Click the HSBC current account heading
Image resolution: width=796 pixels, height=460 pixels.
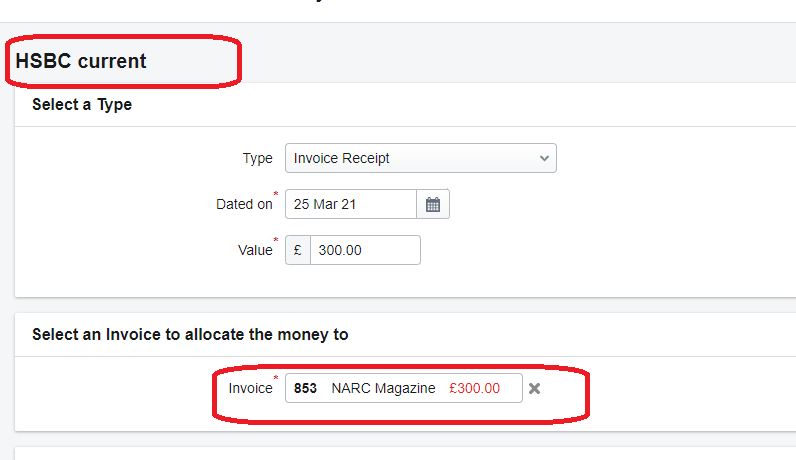[81, 61]
